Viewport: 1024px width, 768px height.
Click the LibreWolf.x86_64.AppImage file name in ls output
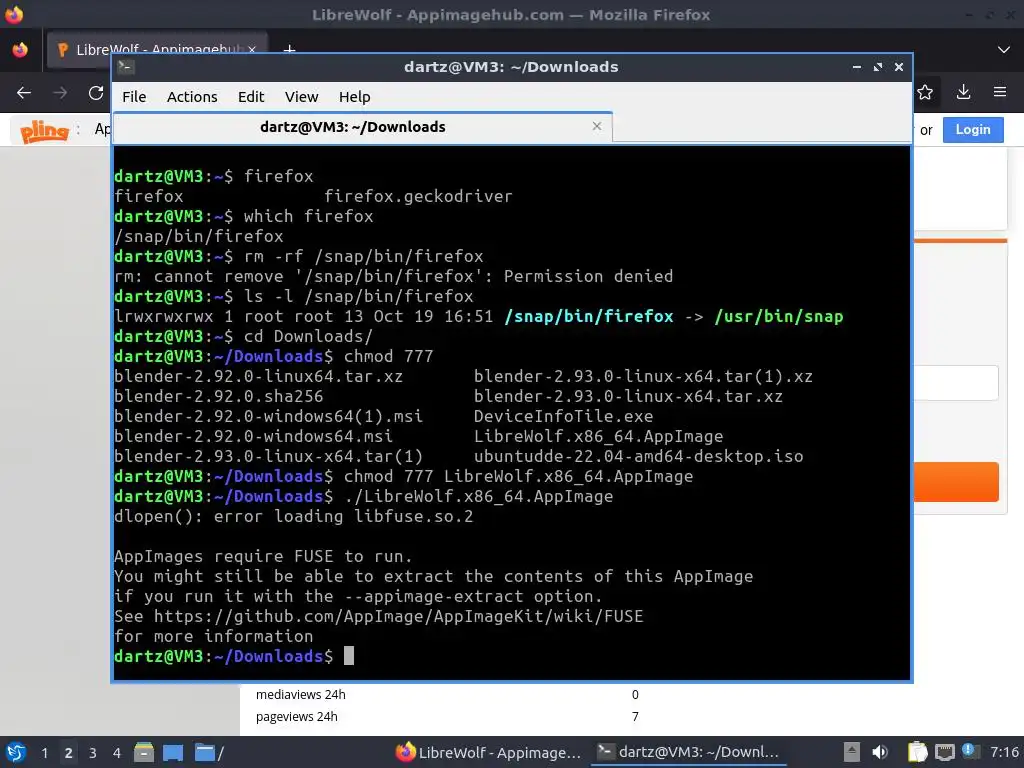tap(598, 436)
